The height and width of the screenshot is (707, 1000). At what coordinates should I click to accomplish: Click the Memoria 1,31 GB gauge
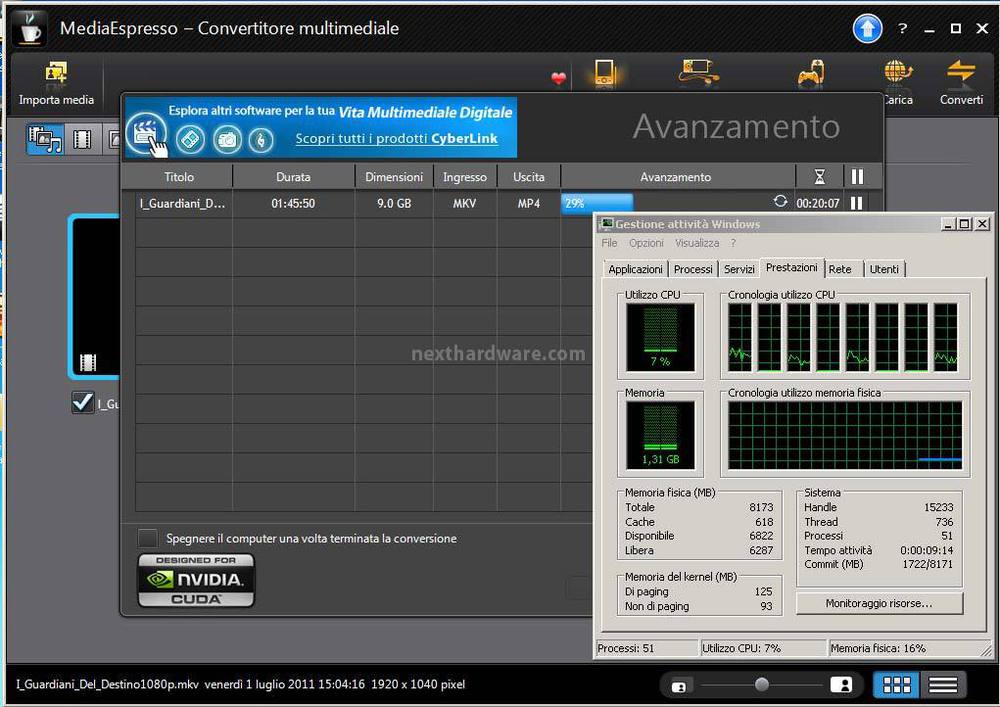point(660,435)
